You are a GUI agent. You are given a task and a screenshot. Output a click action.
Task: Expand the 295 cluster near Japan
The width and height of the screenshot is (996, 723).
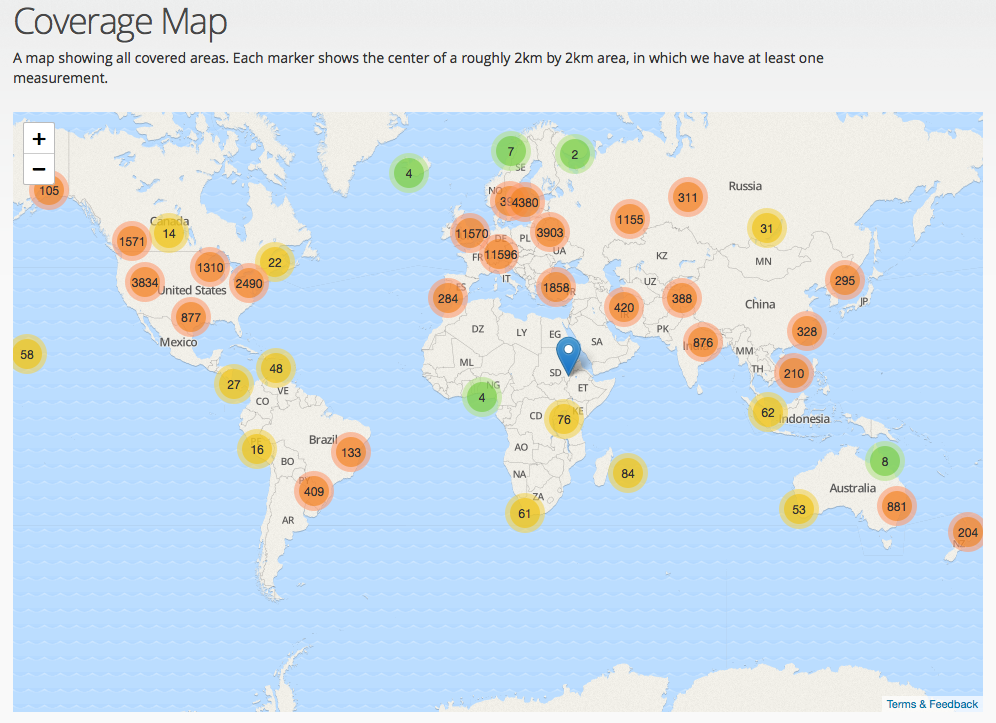coord(845,280)
